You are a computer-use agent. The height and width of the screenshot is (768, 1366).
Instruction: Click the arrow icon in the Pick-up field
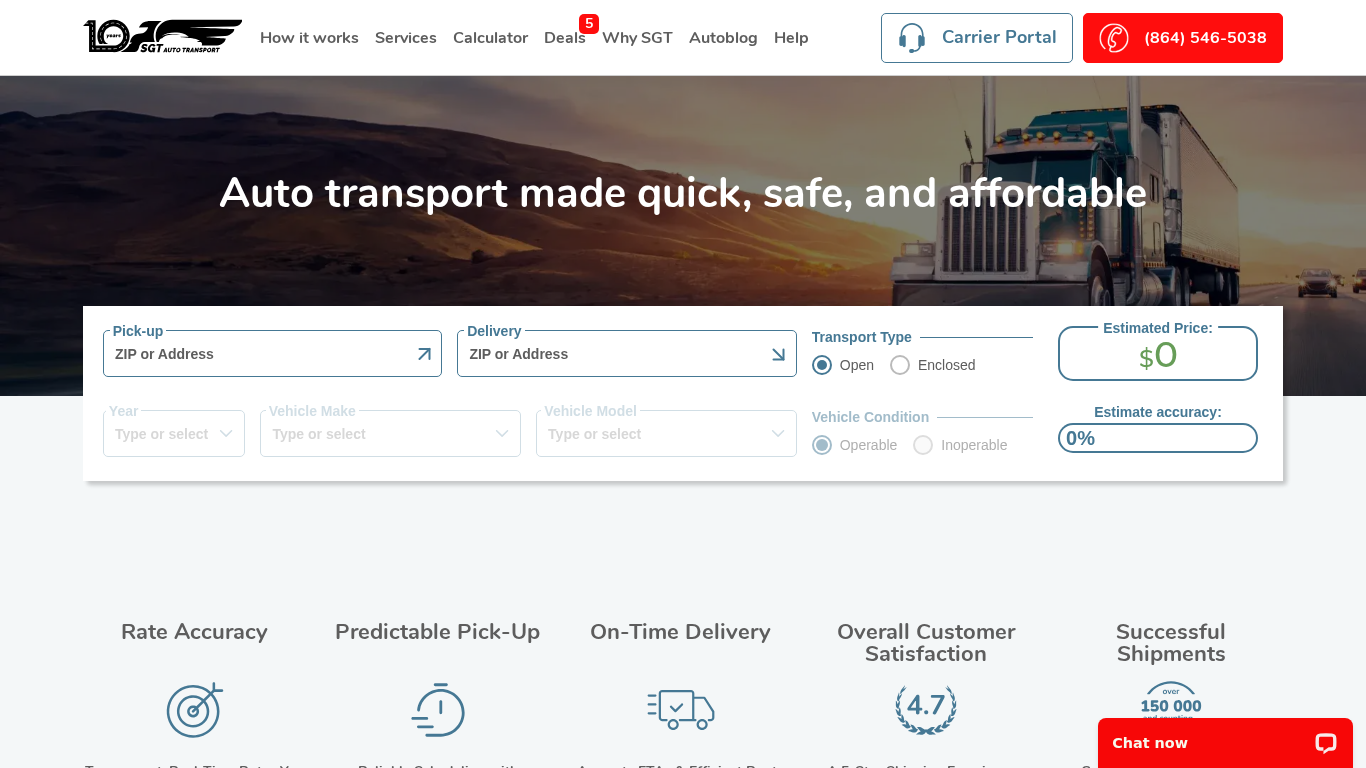(x=424, y=353)
